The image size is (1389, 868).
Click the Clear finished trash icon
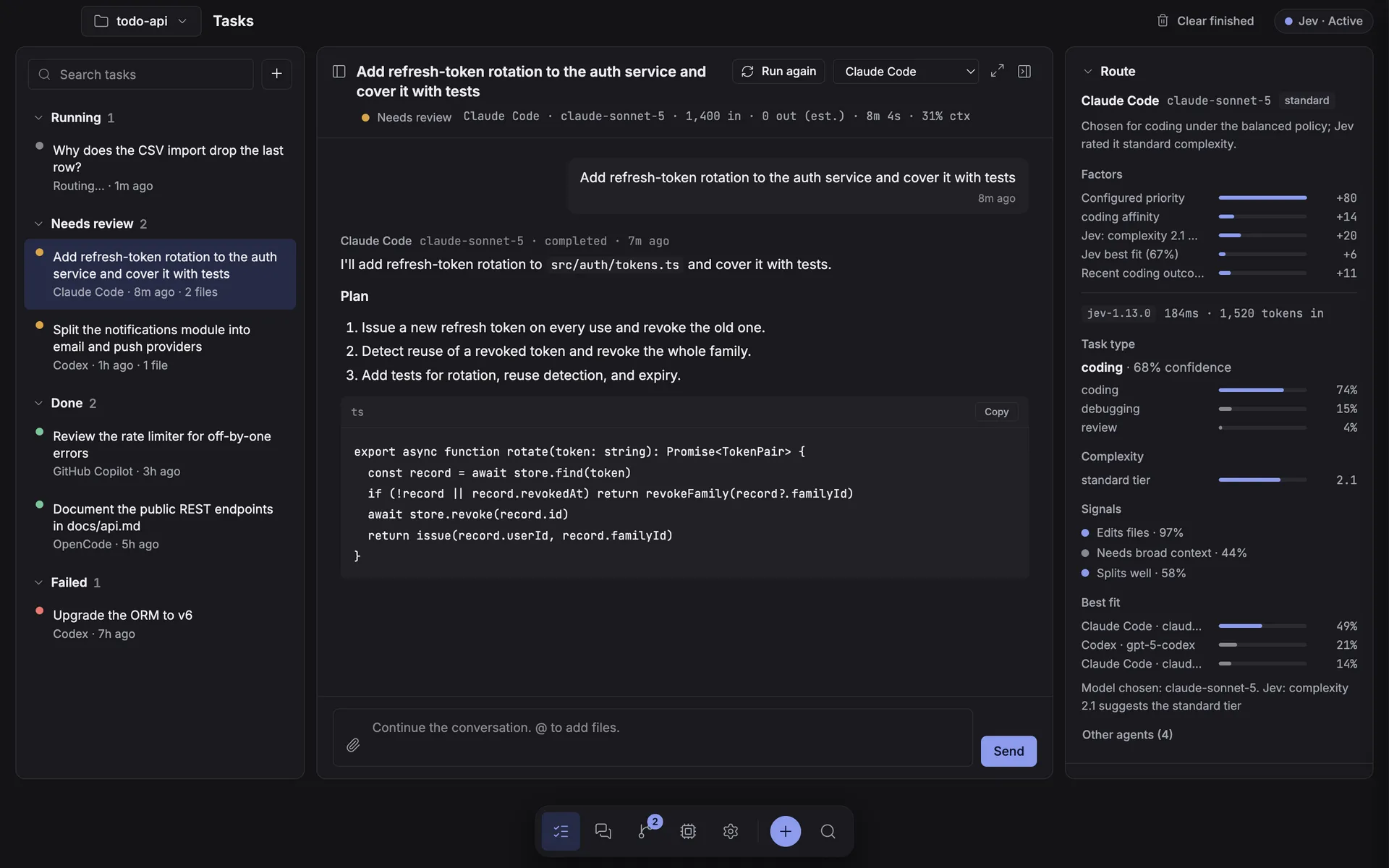point(1163,21)
